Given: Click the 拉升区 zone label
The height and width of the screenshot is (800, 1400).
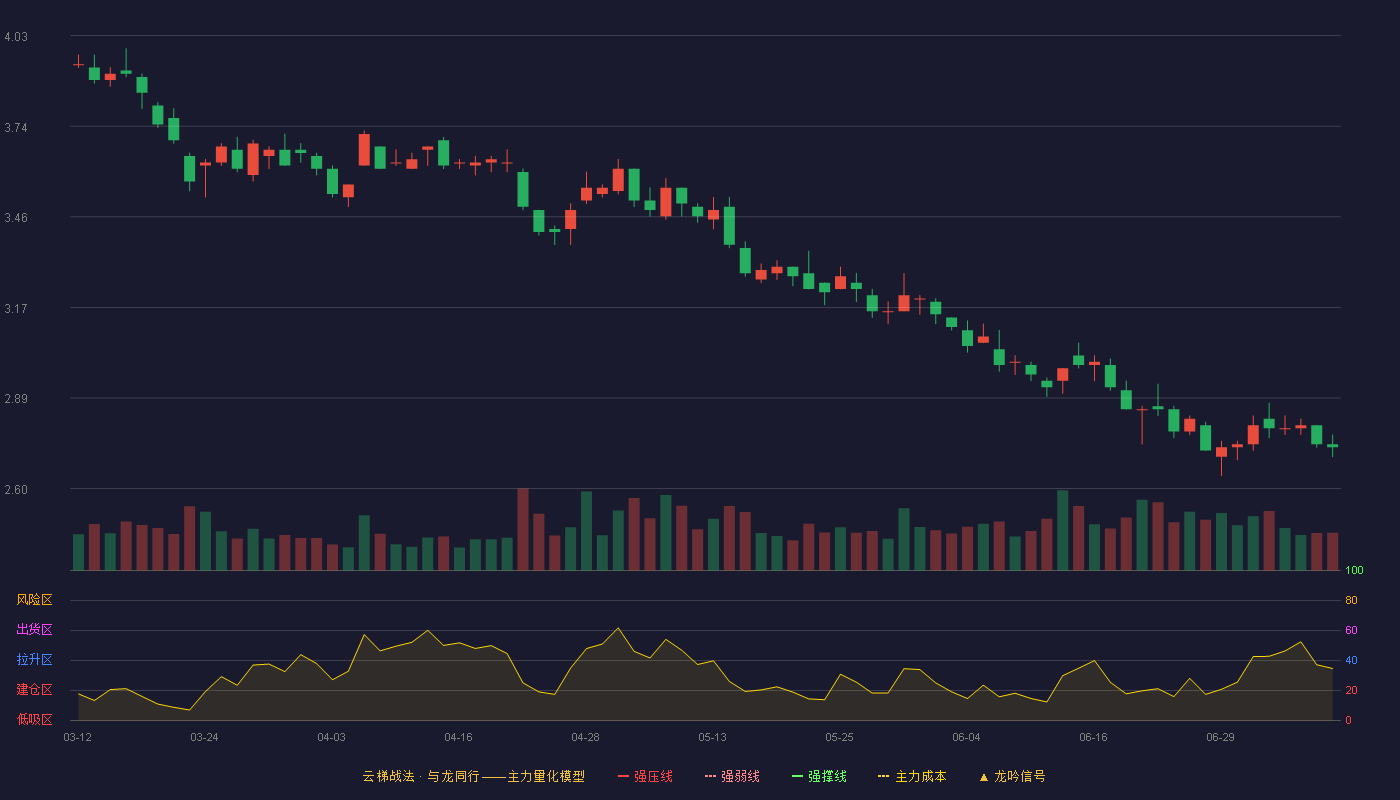Looking at the screenshot, I should pos(35,660).
